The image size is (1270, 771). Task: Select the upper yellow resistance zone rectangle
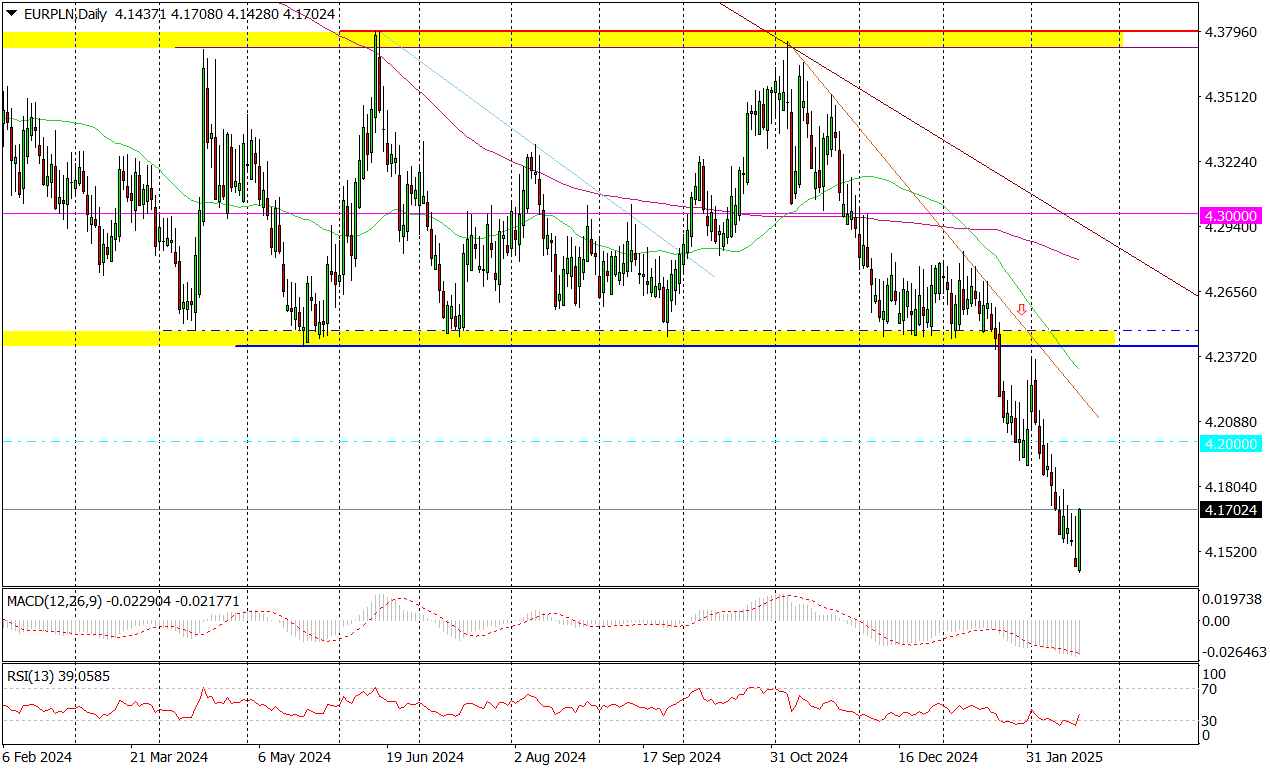pyautogui.click(x=562, y=39)
